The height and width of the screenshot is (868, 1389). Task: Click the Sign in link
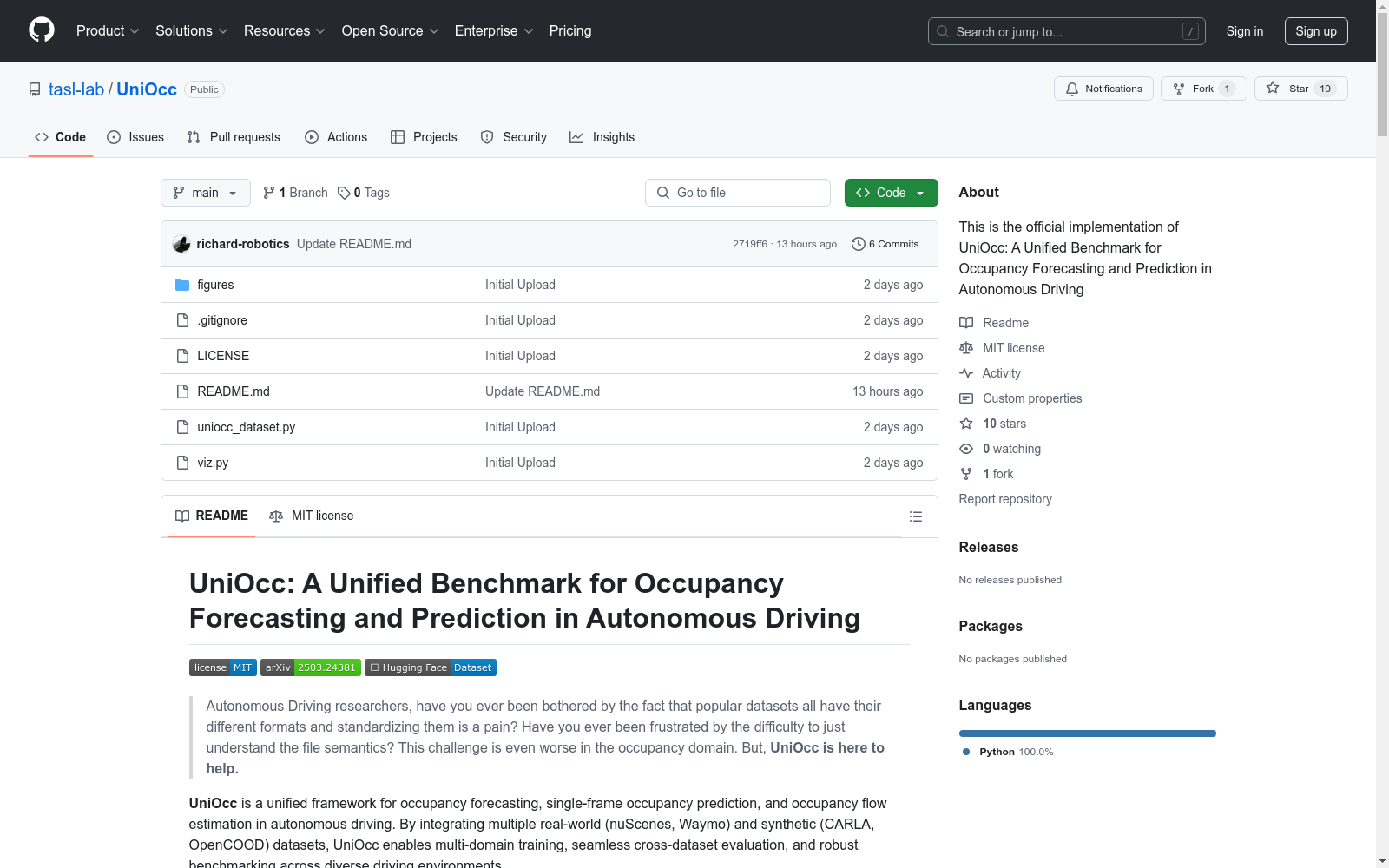[1245, 31]
